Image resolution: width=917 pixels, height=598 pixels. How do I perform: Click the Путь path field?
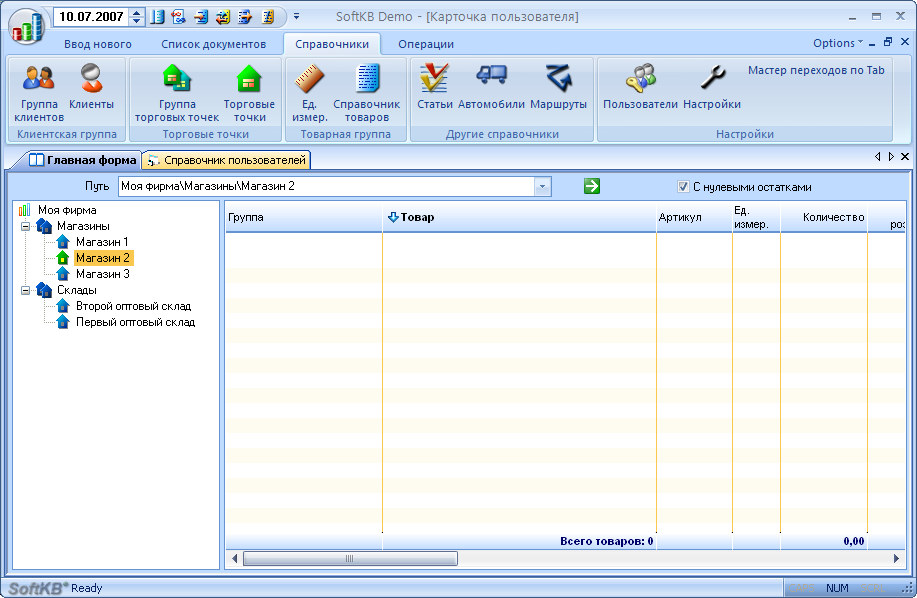(x=326, y=186)
